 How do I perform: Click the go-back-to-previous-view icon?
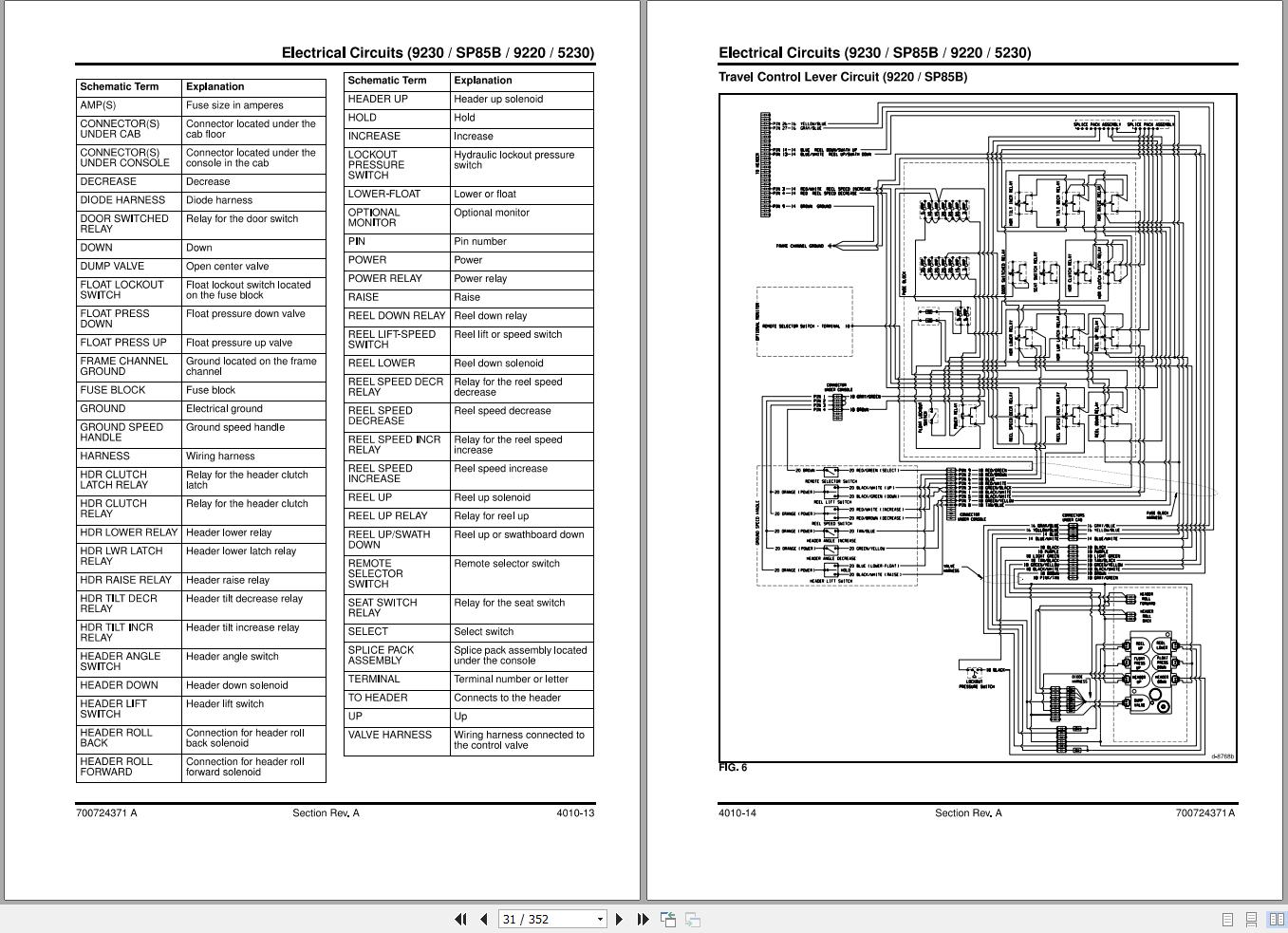668,919
